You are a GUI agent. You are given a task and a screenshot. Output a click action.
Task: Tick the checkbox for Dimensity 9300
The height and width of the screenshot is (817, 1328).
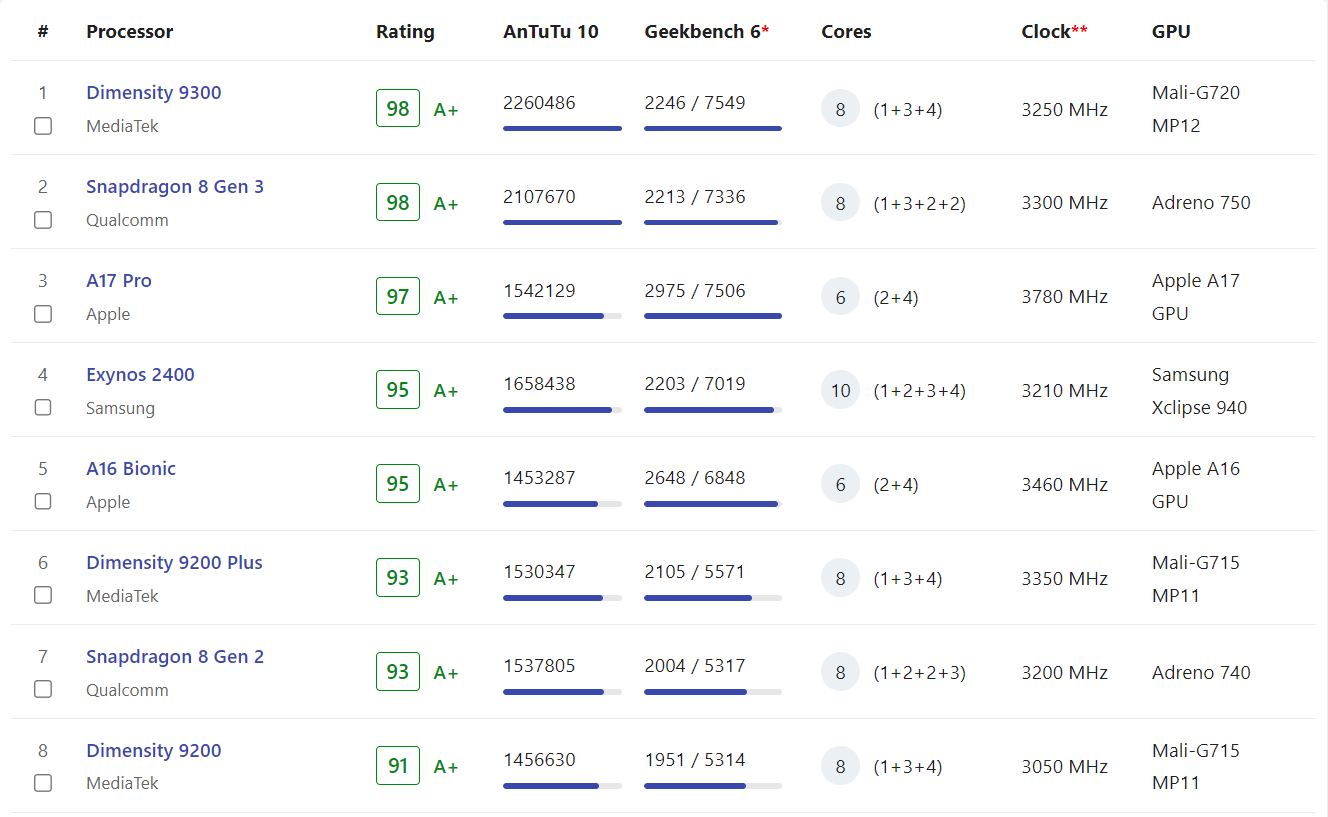click(43, 126)
